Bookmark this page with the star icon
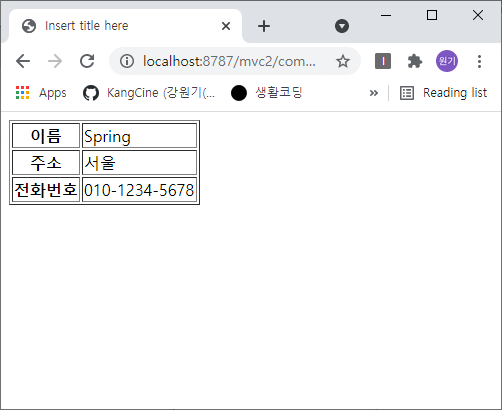502x410 pixels. tap(343, 61)
